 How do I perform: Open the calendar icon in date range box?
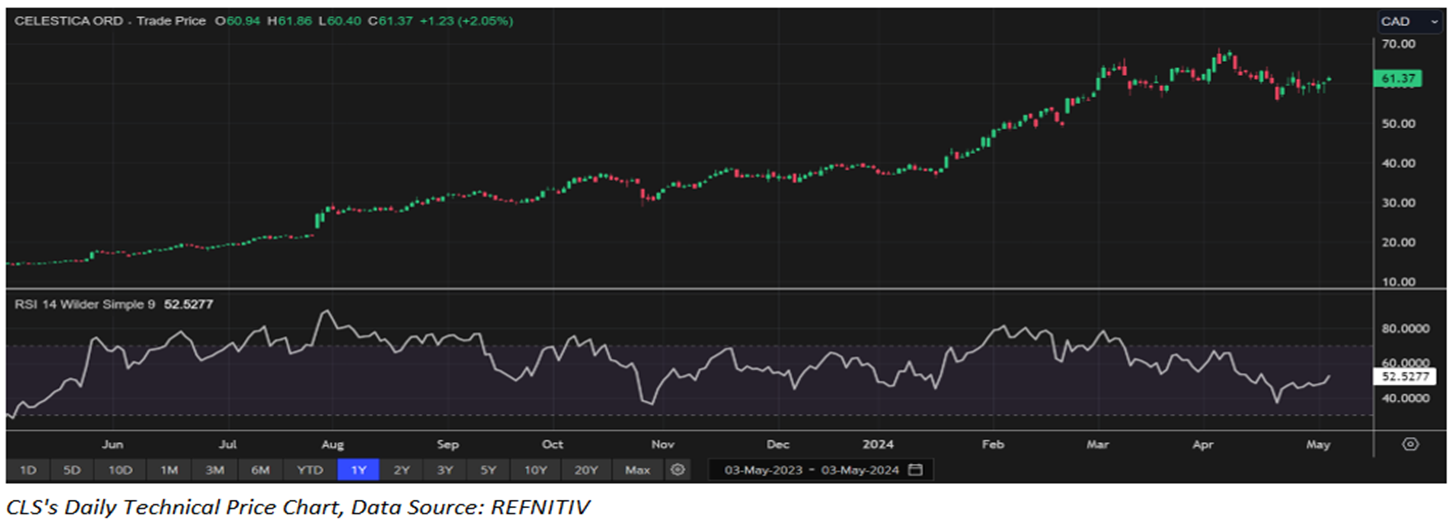pyautogui.click(x=915, y=469)
